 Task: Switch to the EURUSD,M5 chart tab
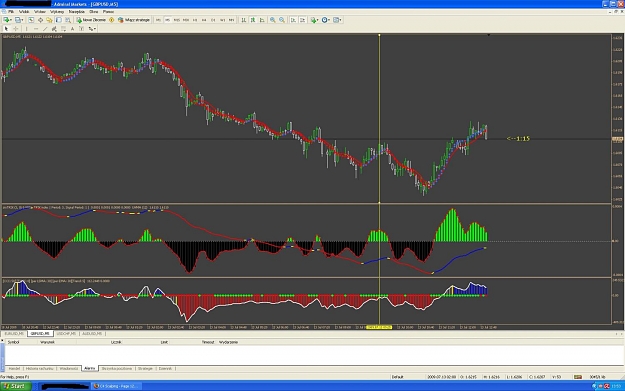tap(14, 334)
